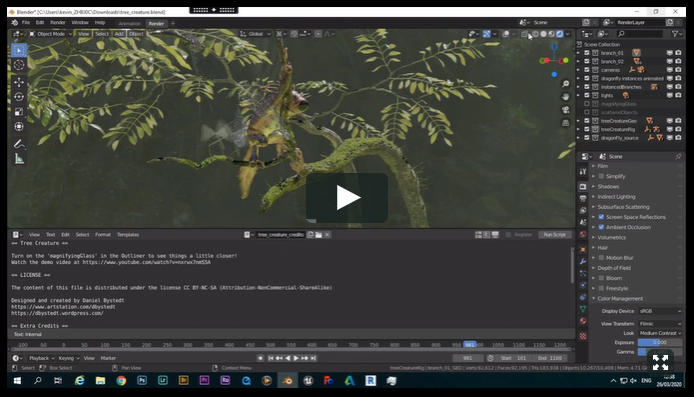Activate the Transform tool
Viewport: 694px width, 397px height.
[x=19, y=127]
